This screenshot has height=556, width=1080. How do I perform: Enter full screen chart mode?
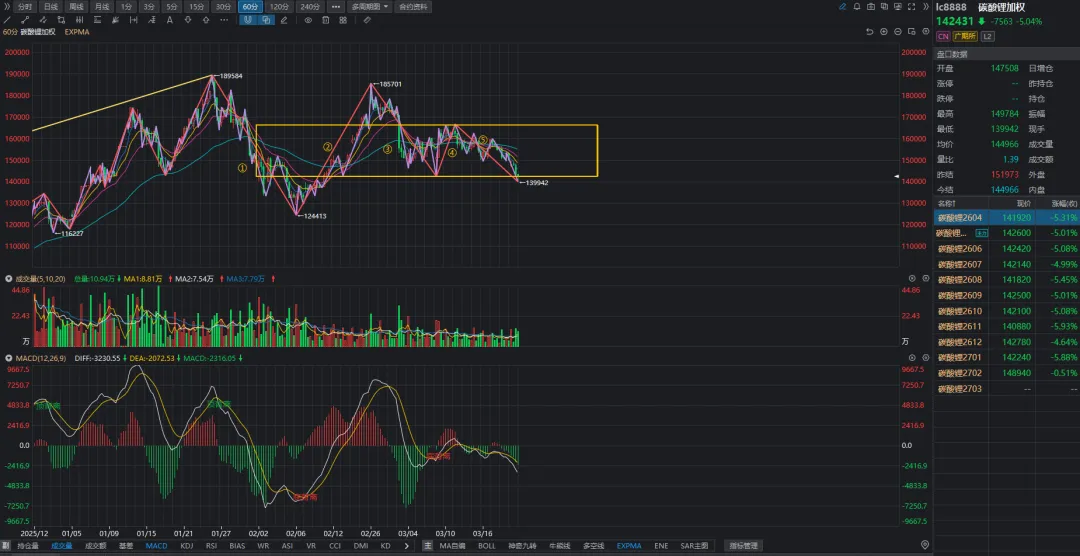pyautogui.click(x=911, y=6)
